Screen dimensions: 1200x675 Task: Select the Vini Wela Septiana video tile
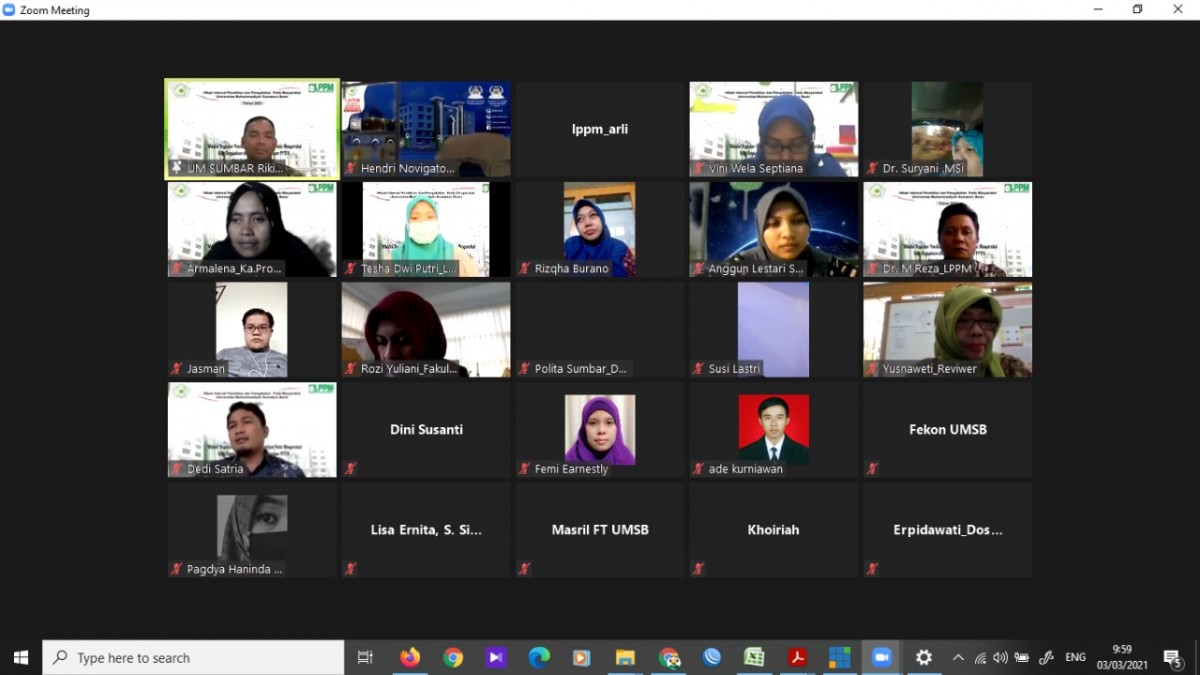(773, 129)
